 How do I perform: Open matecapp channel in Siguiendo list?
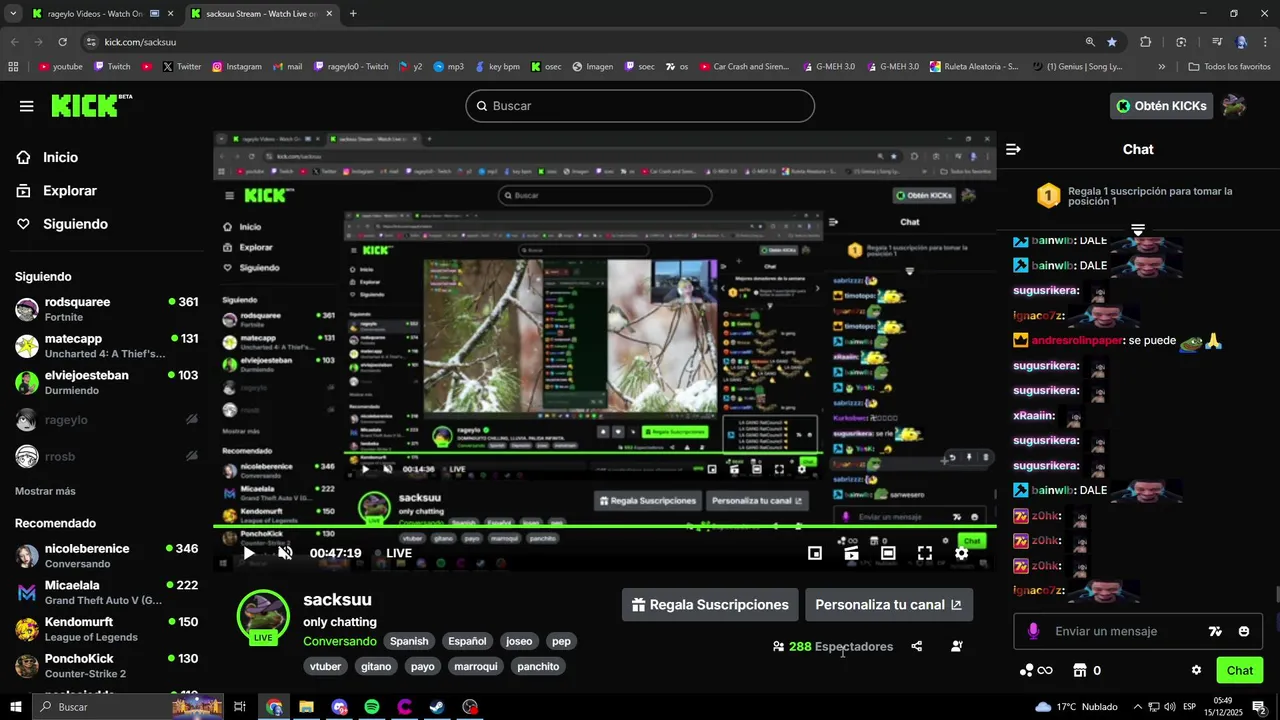tap(106, 346)
